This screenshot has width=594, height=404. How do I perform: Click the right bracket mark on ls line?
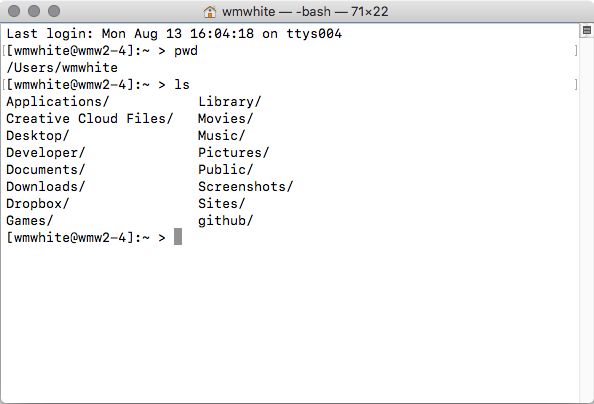[576, 85]
